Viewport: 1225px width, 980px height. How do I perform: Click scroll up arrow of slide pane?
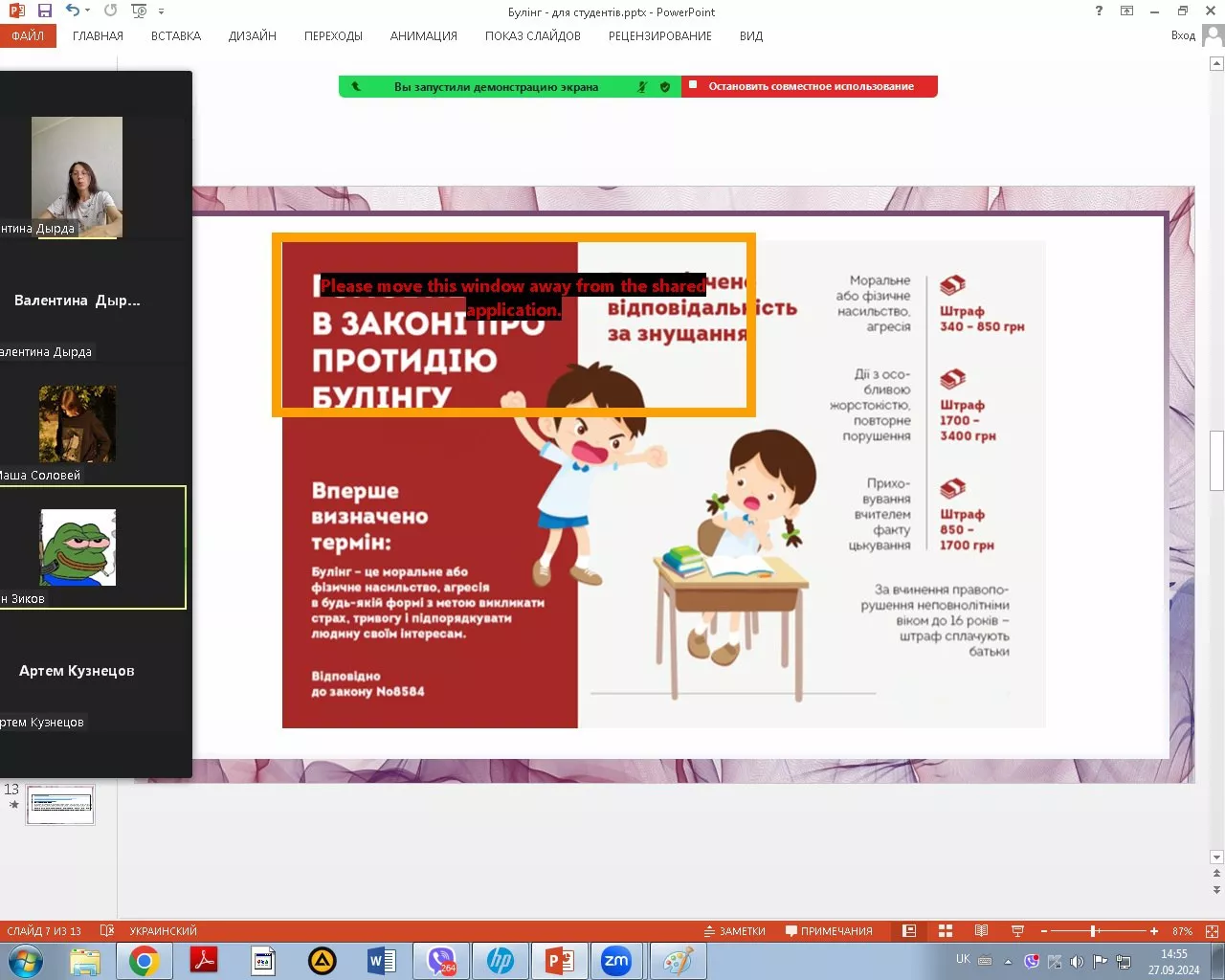(x=1216, y=64)
